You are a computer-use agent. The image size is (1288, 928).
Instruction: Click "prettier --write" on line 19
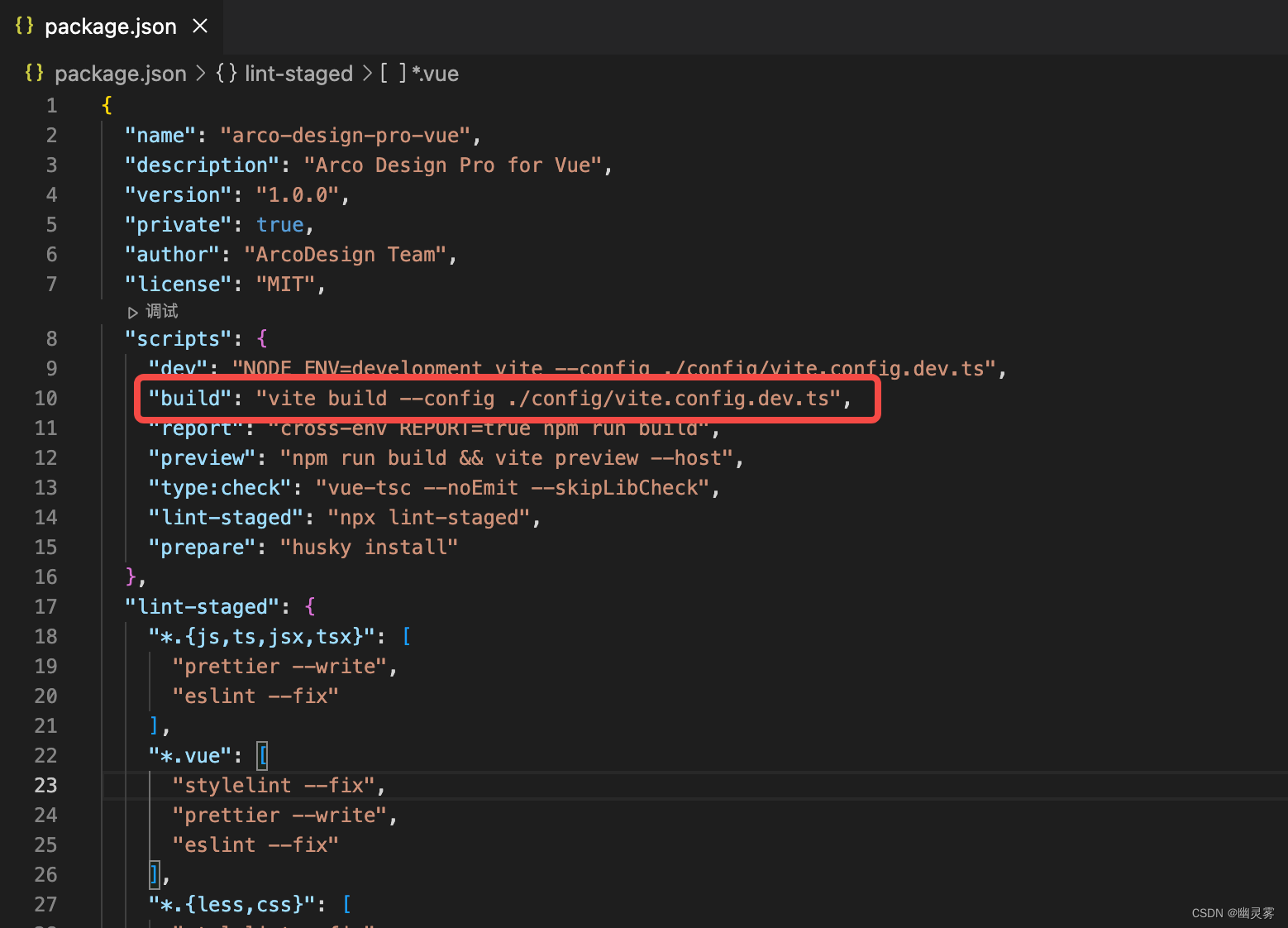coord(279,667)
